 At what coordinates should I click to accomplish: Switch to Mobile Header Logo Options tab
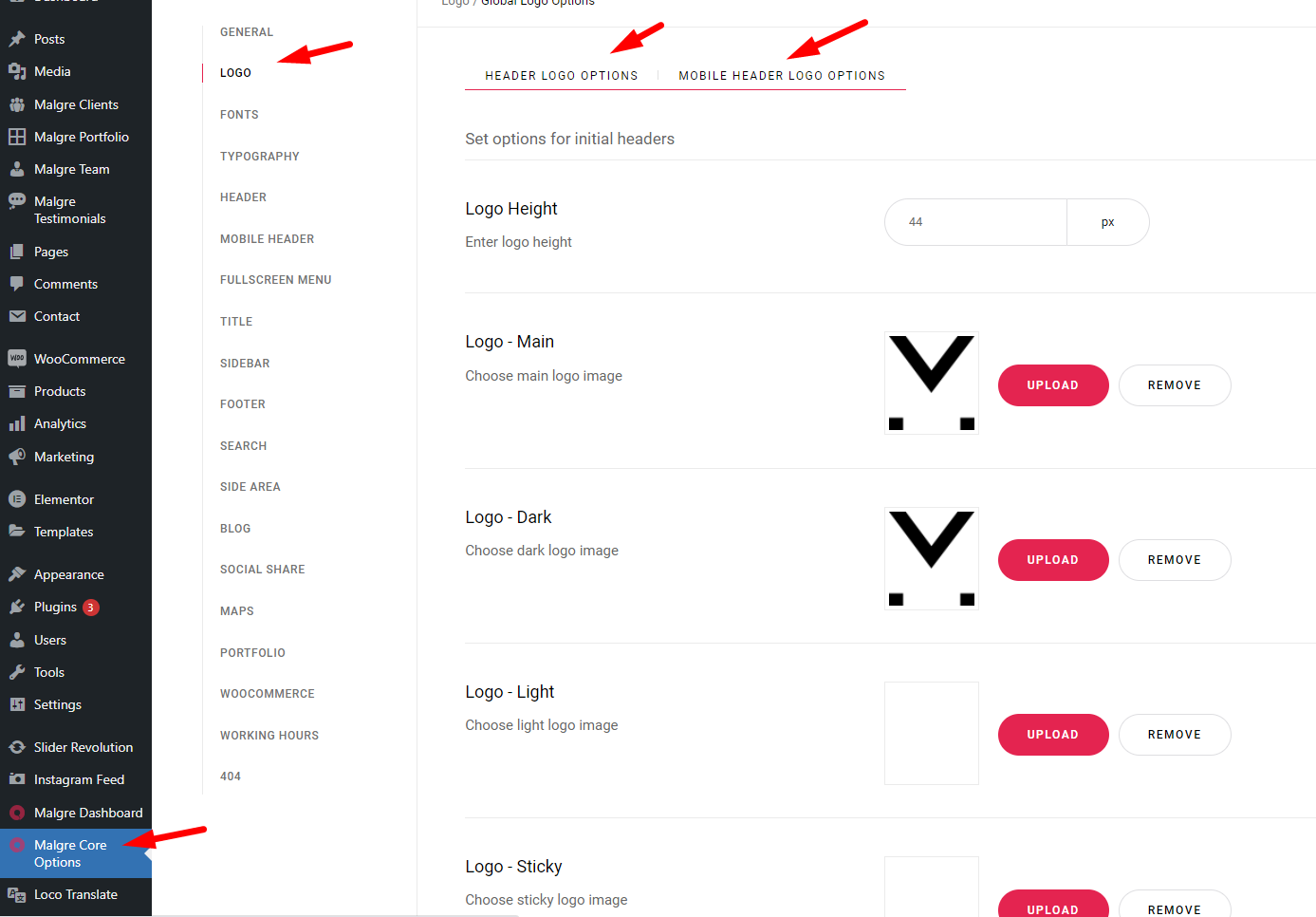click(x=782, y=76)
